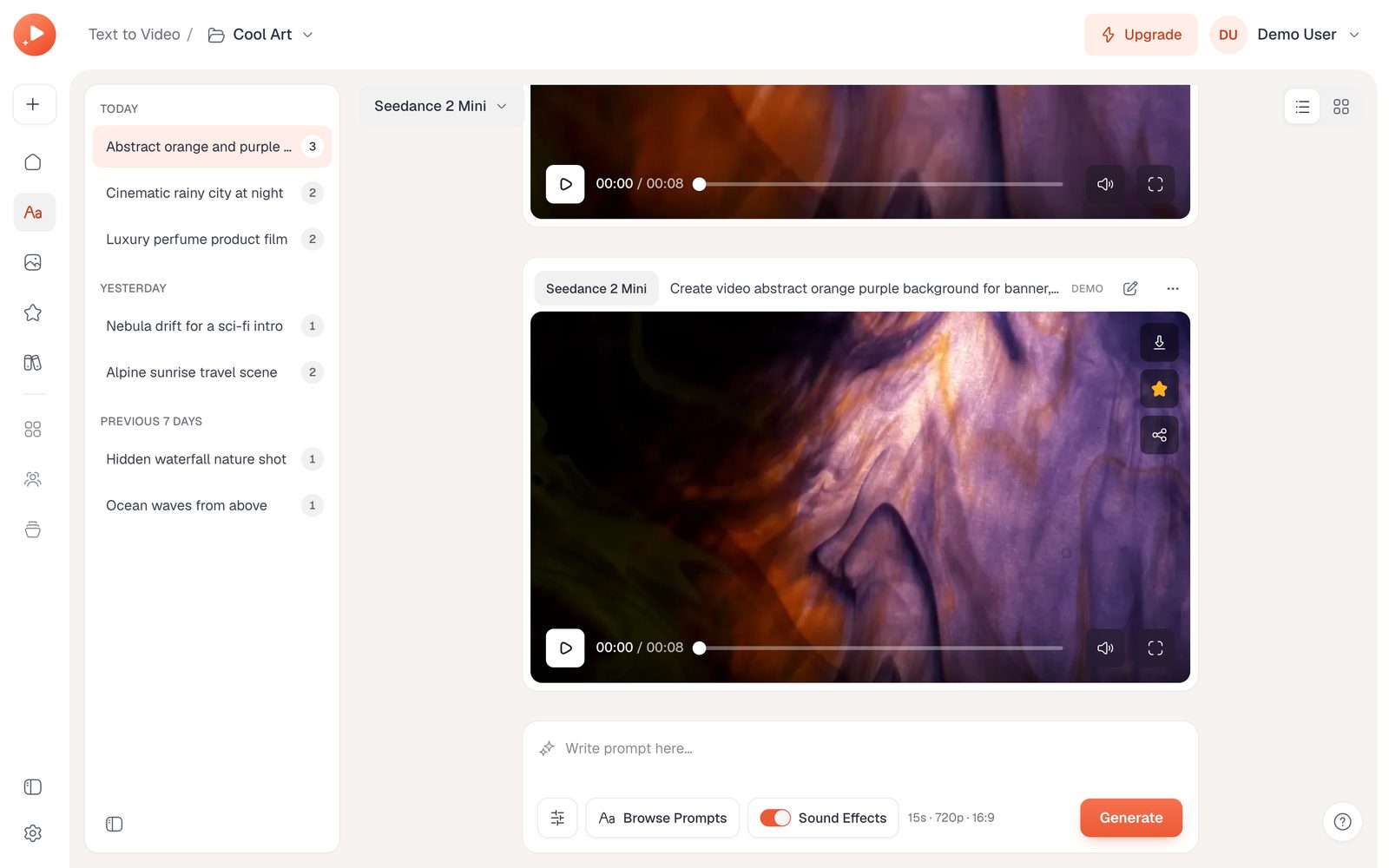Toggle the Sound Effects switch
The width and height of the screenshot is (1389, 868).
click(775, 818)
